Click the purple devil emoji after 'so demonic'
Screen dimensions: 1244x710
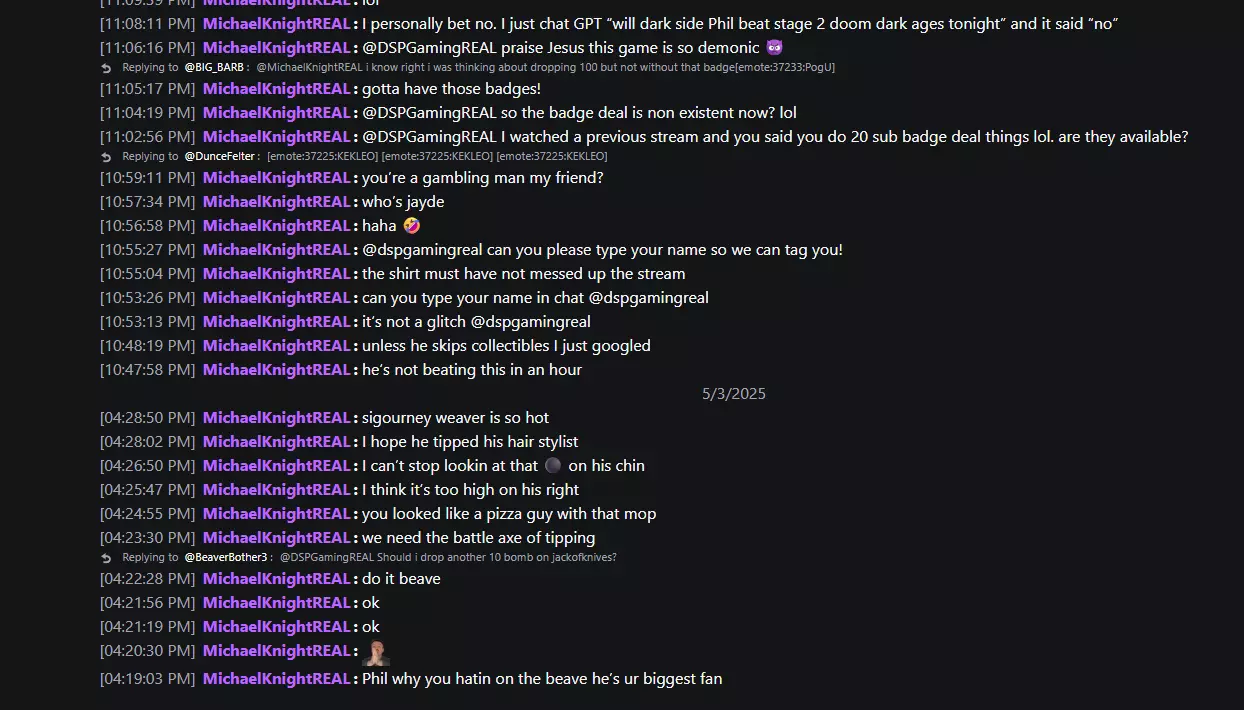[x=774, y=48]
